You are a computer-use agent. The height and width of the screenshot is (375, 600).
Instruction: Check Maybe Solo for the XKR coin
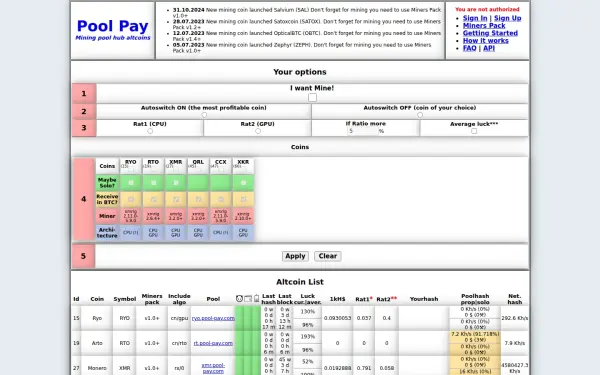(x=243, y=183)
